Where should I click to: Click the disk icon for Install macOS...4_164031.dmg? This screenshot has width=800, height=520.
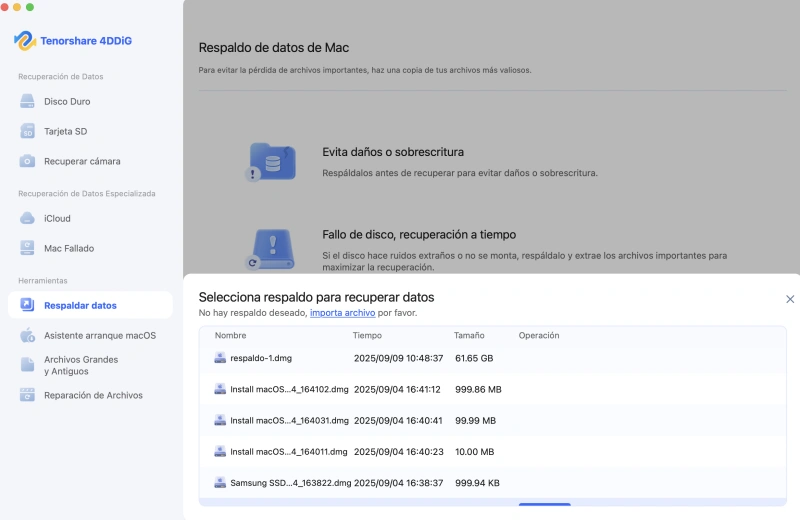(220, 420)
